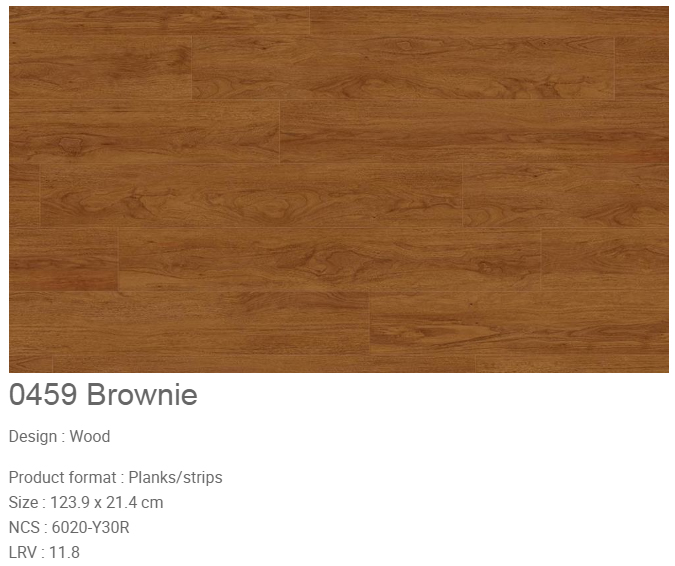Click the Design label

pos(33,436)
